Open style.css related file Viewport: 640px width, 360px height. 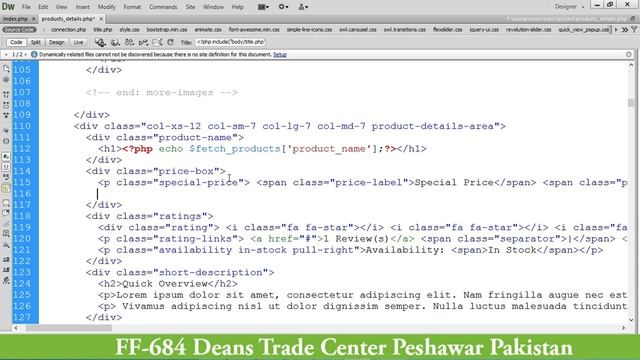point(129,29)
